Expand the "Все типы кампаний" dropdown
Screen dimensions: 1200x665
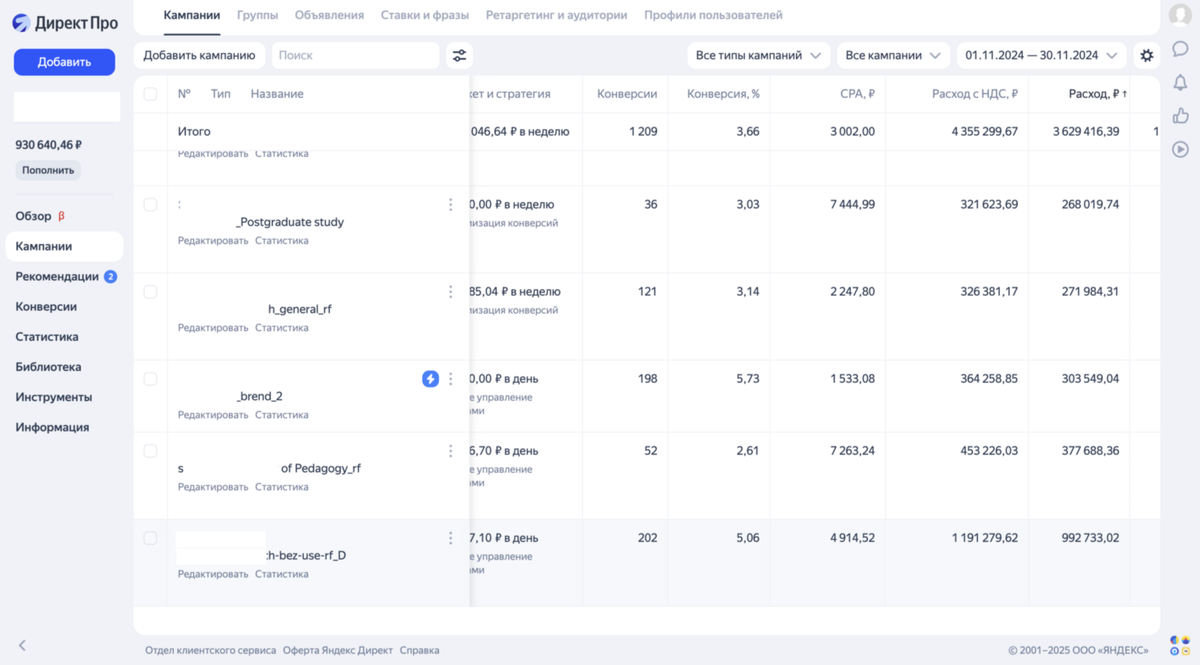pyautogui.click(x=758, y=56)
